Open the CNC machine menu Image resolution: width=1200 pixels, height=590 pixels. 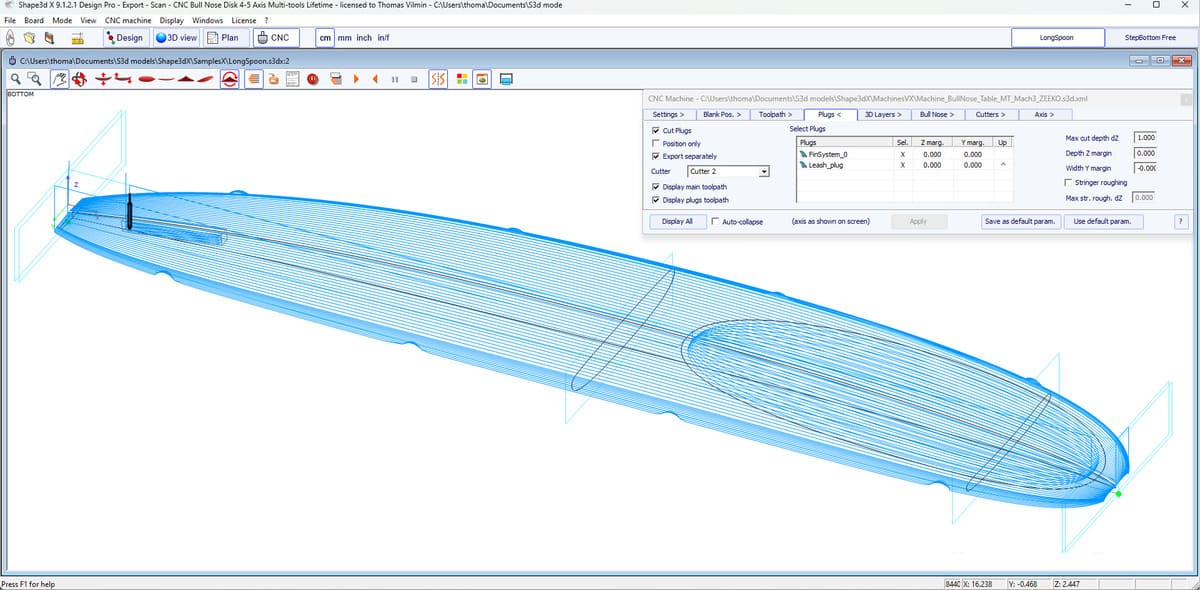pos(127,20)
